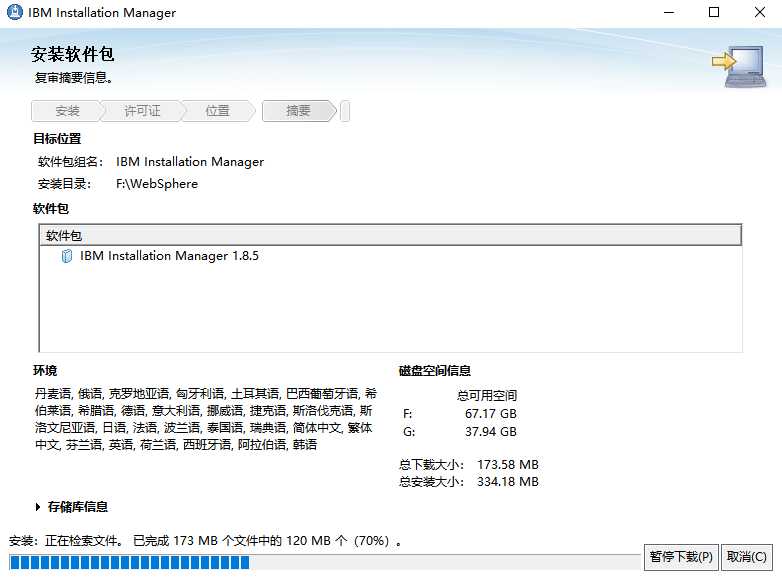782x582 pixels.
Task: Click the status text showing 70% completed
Action: tap(205, 541)
